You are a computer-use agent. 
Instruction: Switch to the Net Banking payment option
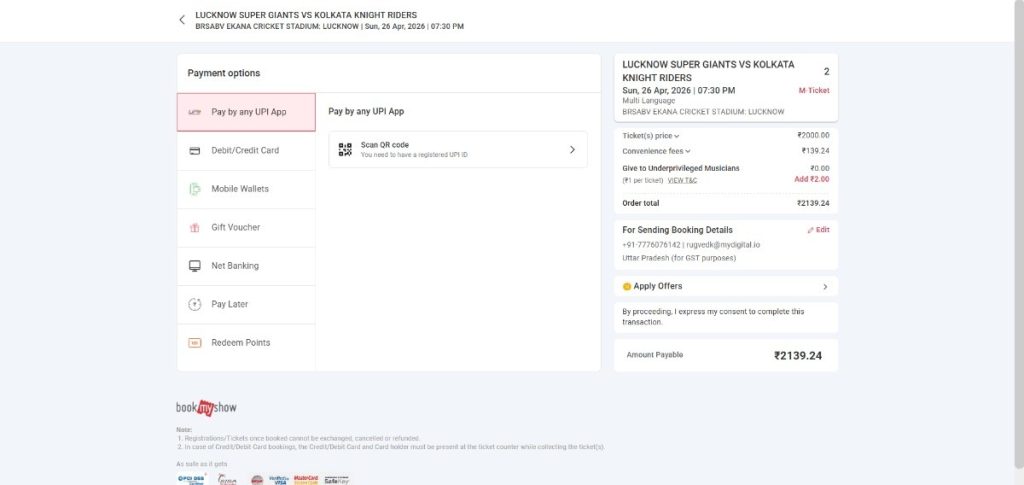point(235,266)
